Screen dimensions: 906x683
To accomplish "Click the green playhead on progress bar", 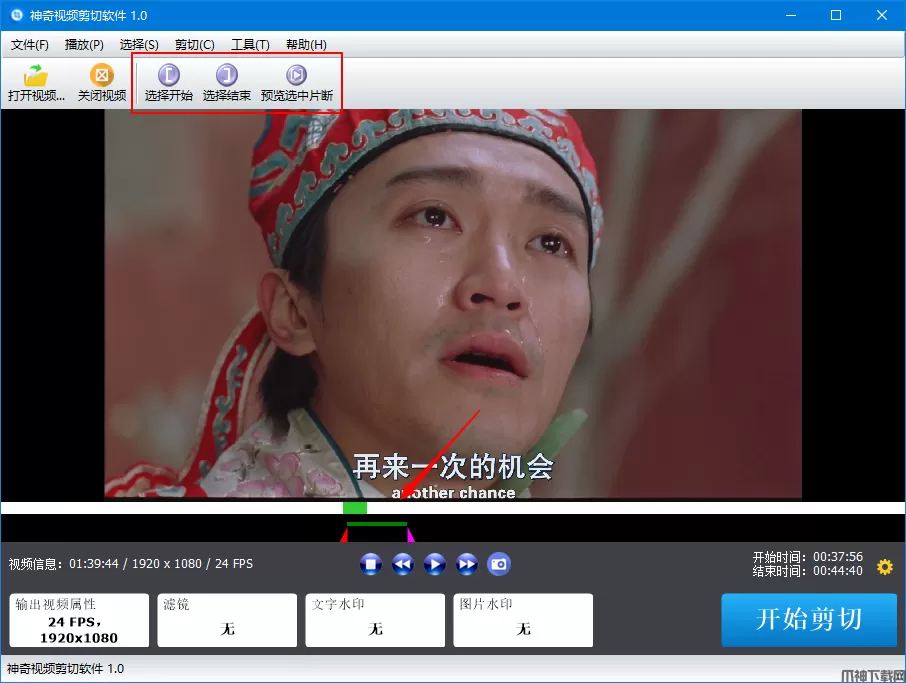I will tap(355, 508).
